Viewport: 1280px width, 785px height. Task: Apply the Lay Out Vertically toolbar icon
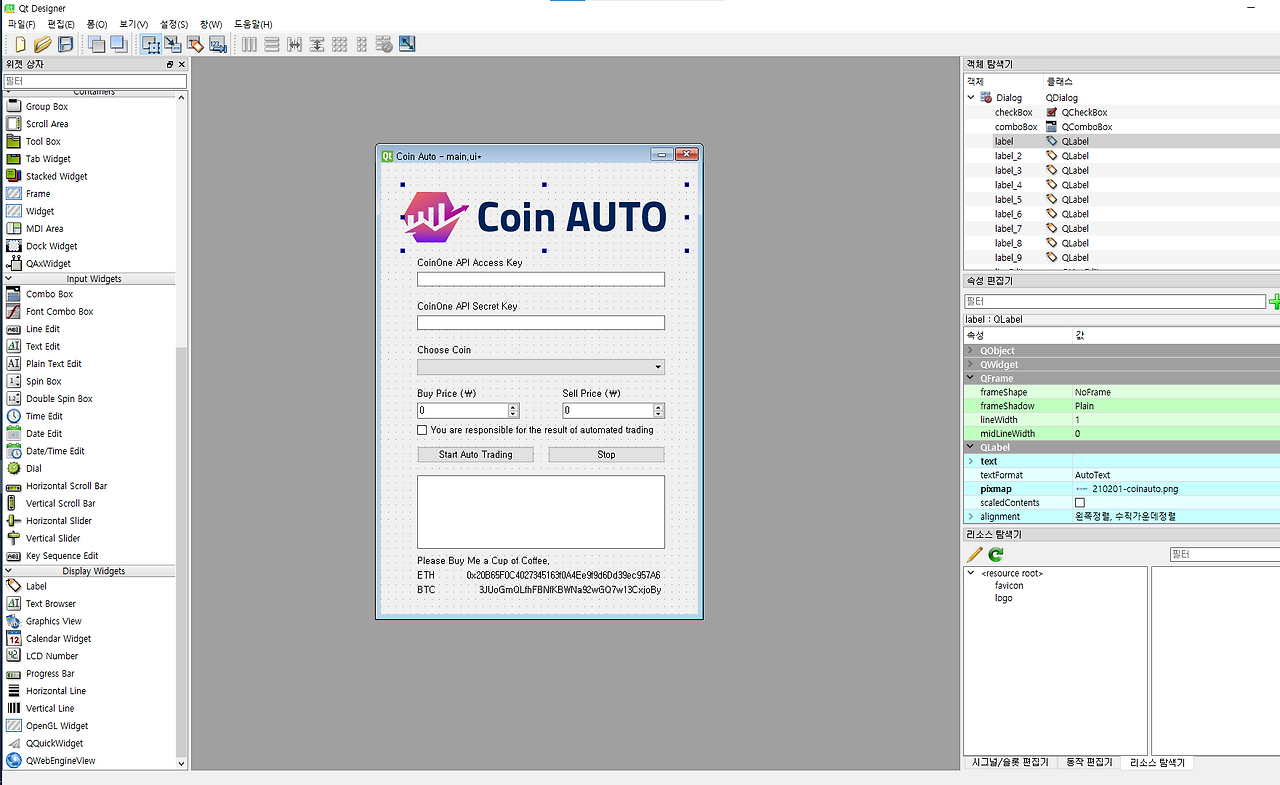pyautogui.click(x=272, y=44)
